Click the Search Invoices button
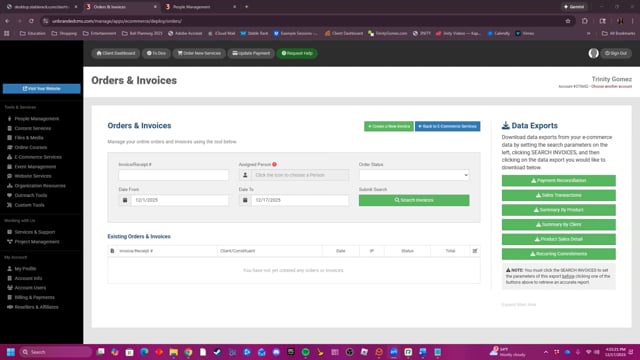The height and width of the screenshot is (360, 640). (414, 200)
